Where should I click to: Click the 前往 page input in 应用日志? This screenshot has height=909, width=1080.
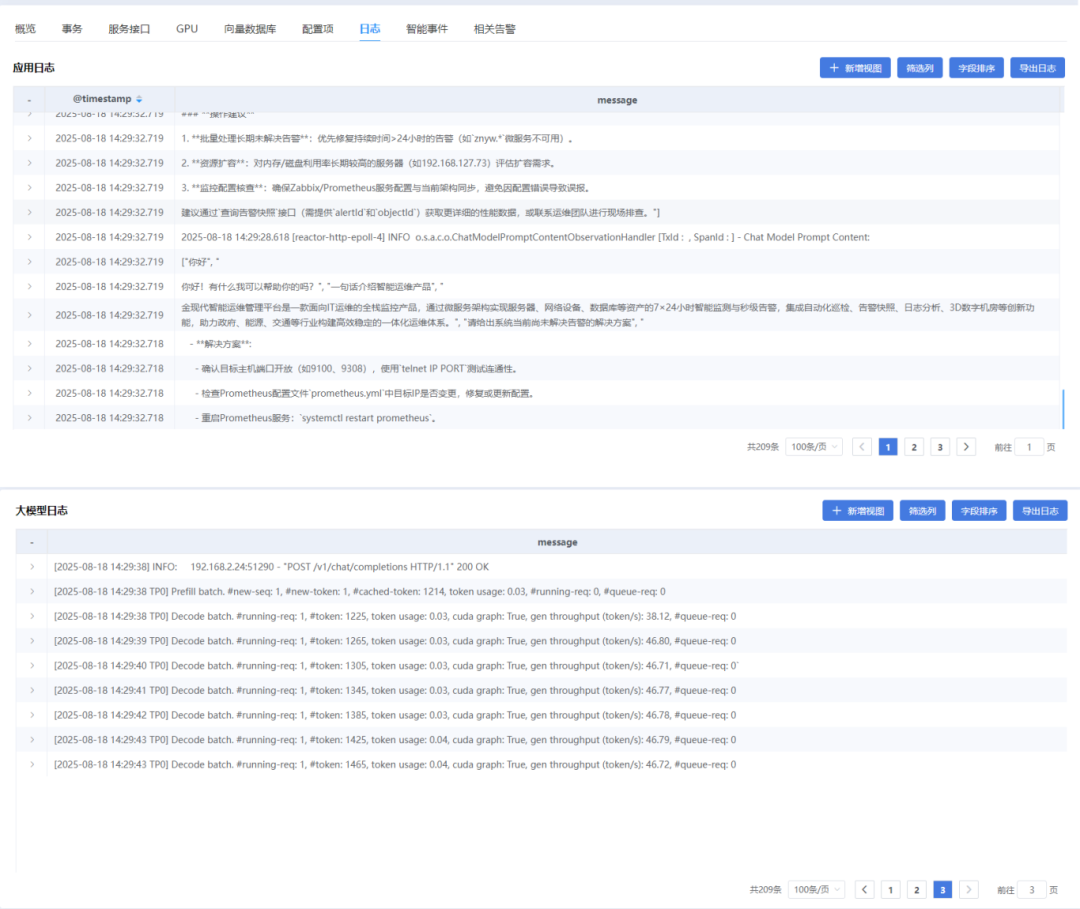1029,447
